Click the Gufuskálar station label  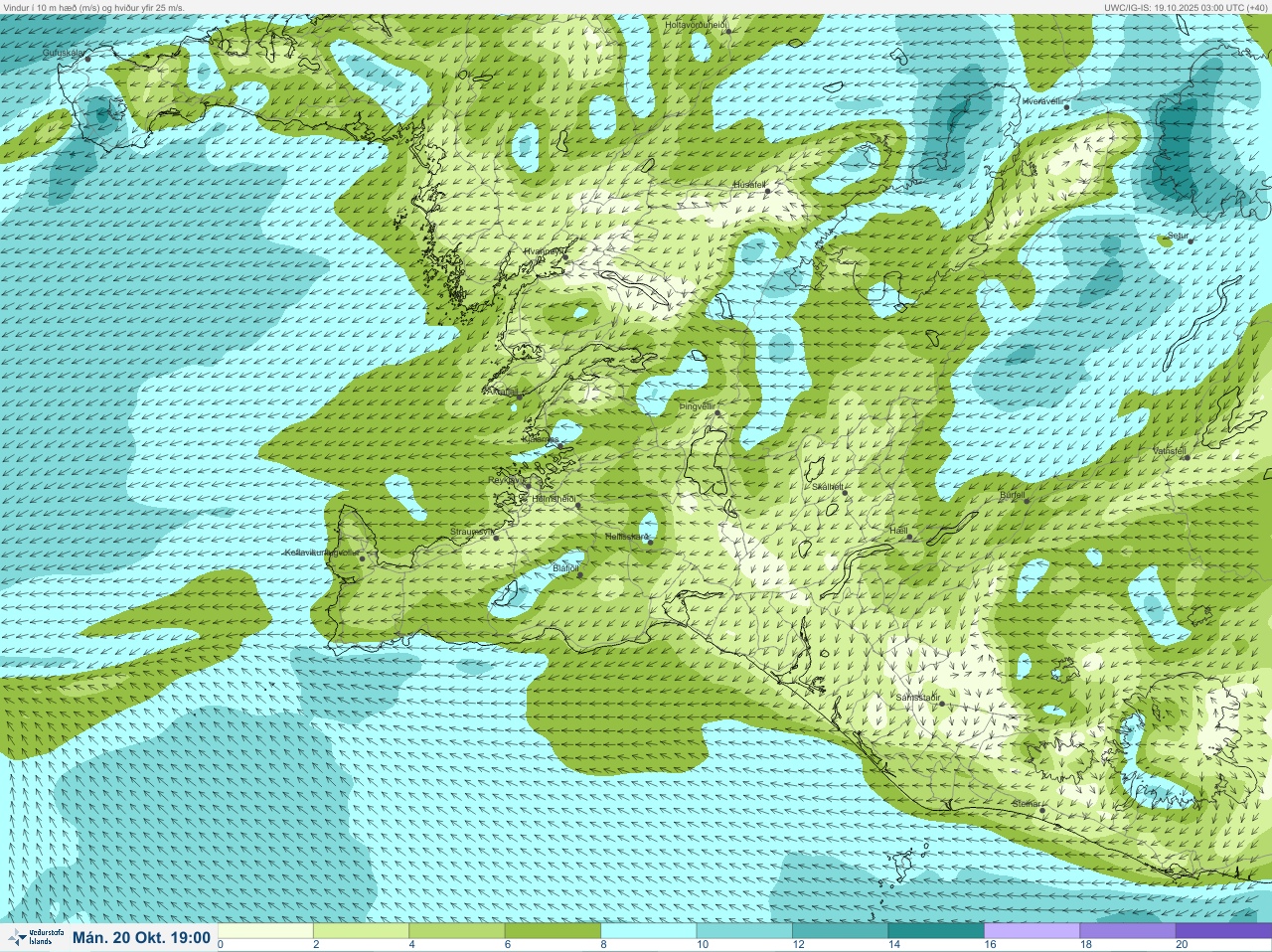click(x=63, y=52)
